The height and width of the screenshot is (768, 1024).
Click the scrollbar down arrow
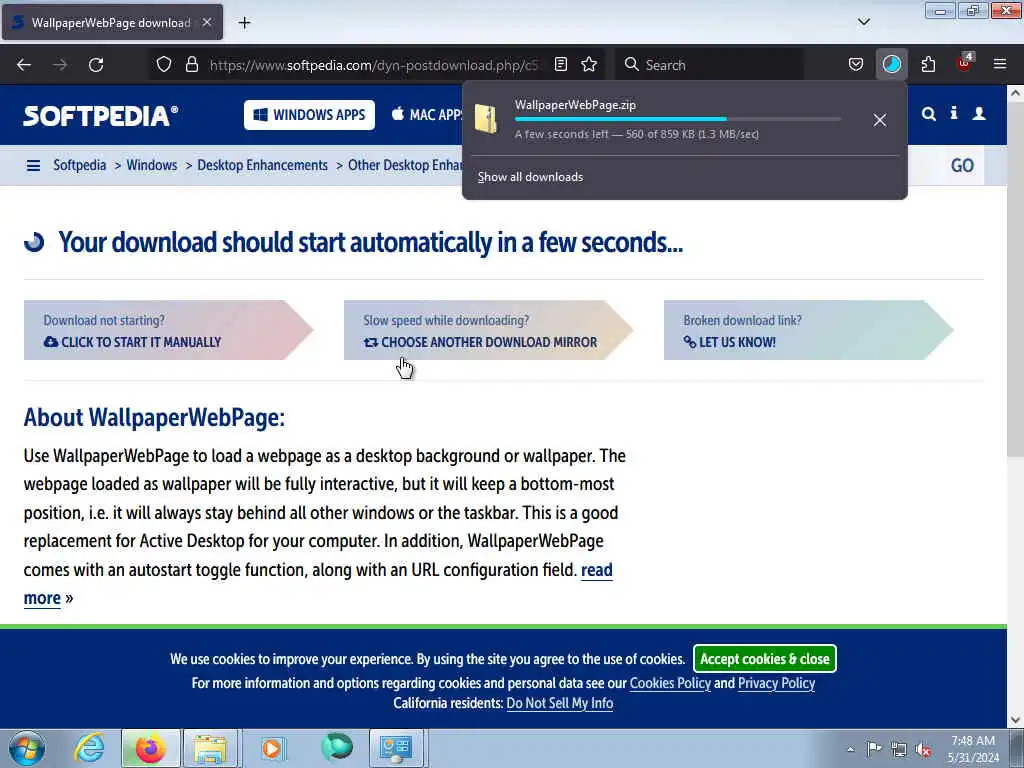tap(1015, 720)
